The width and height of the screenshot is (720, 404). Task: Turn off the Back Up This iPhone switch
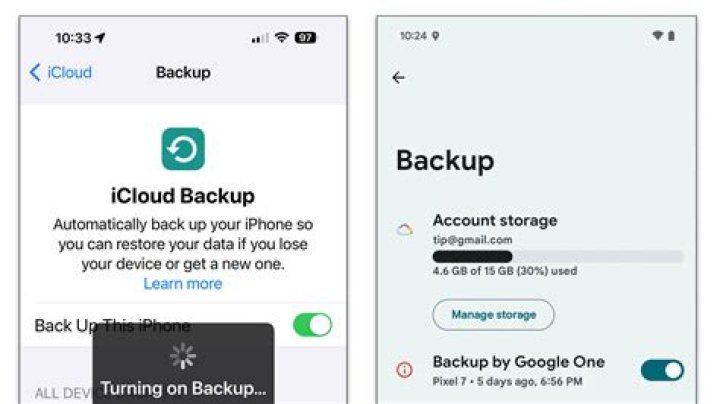click(313, 325)
